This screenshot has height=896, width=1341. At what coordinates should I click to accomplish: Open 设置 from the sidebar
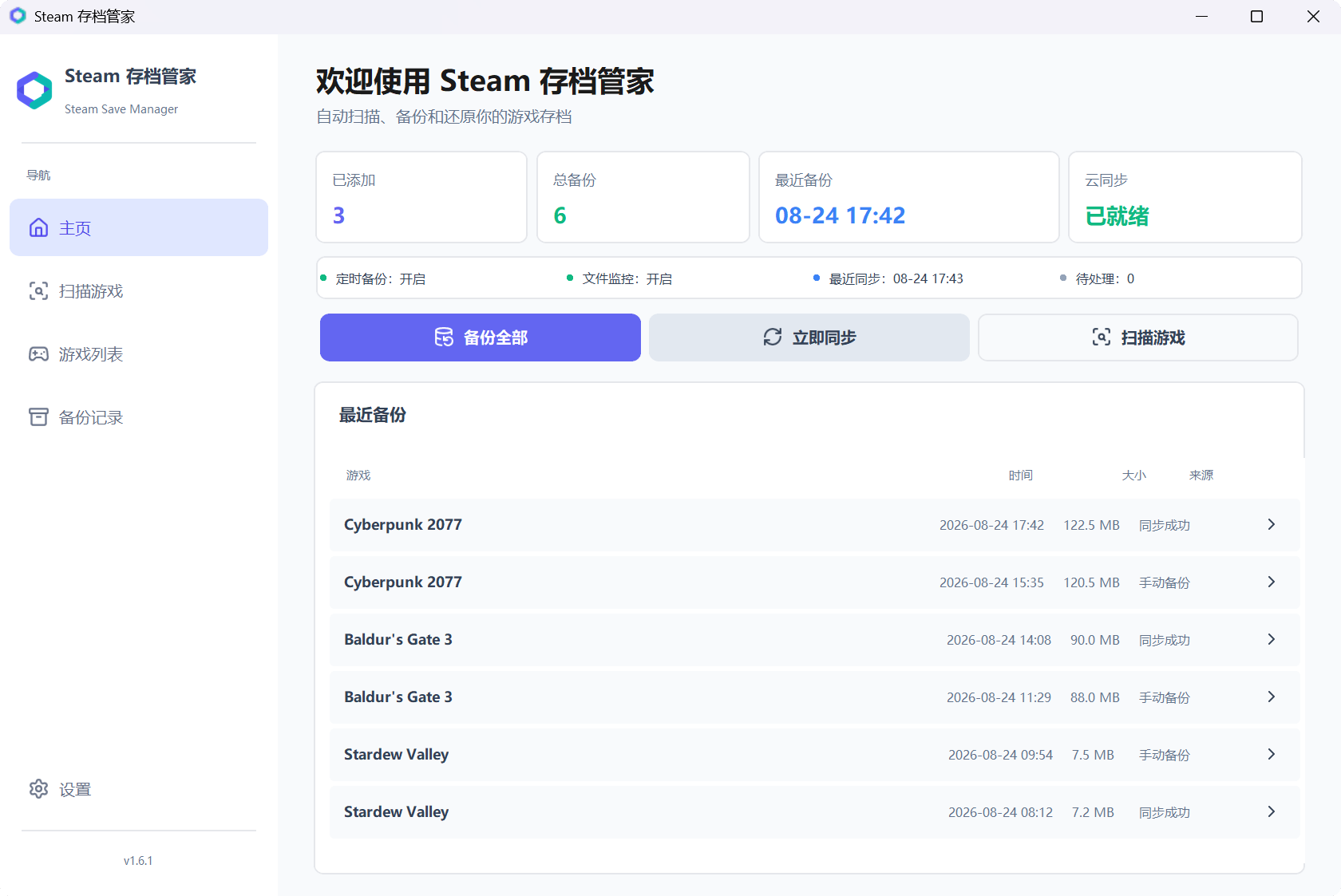[x=139, y=788]
